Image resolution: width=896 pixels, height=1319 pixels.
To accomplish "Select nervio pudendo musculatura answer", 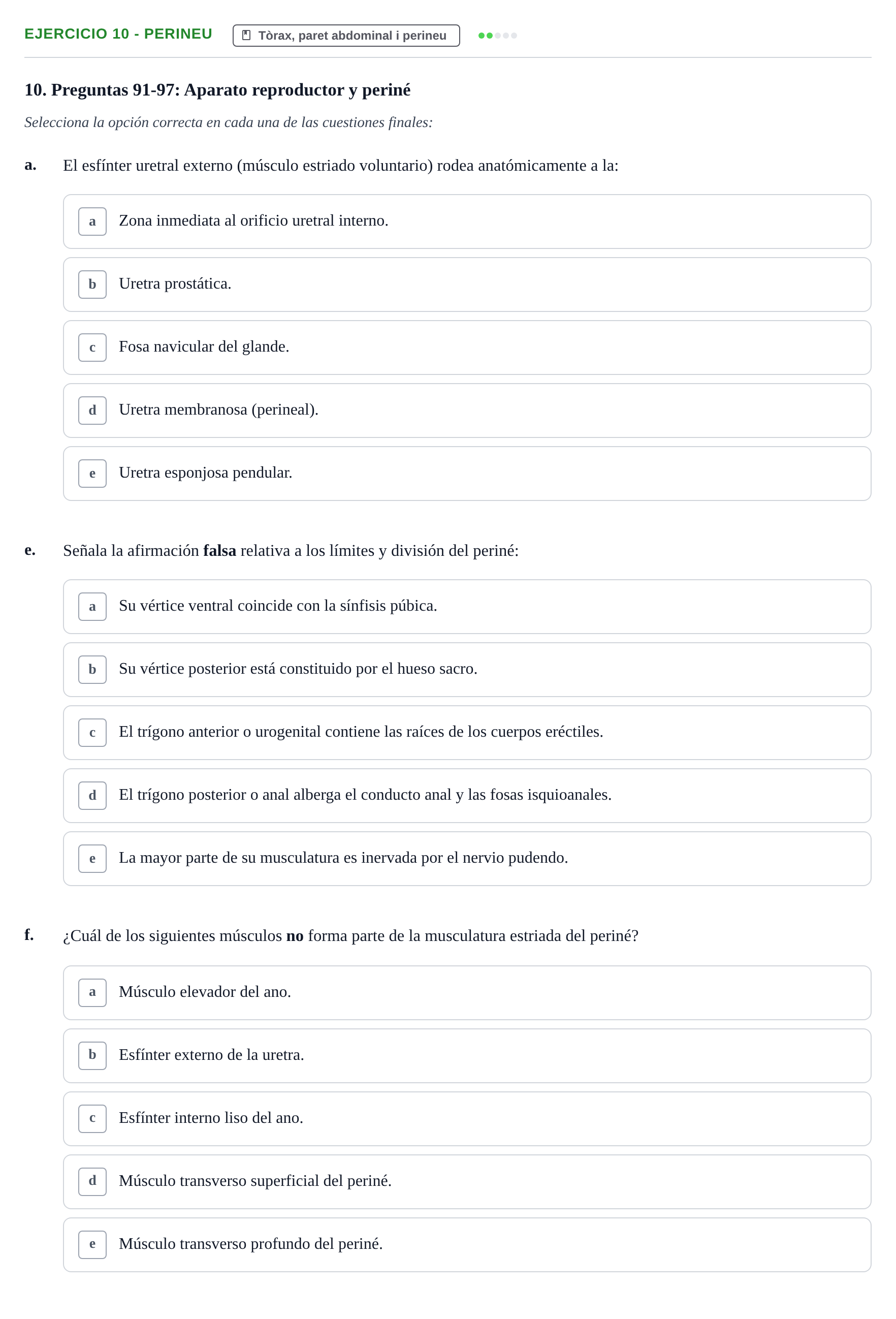I will coord(467,858).
